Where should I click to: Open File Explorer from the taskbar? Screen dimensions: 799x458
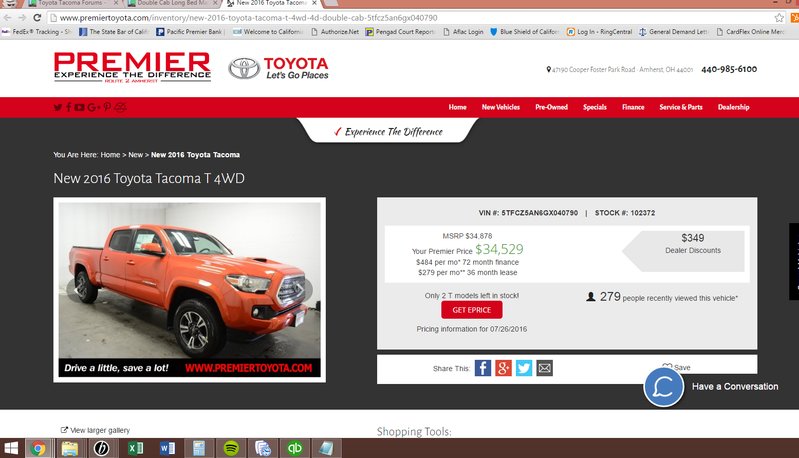(70, 448)
